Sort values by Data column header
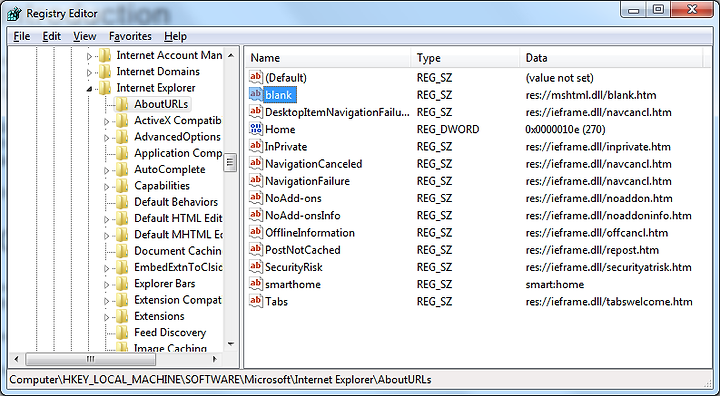This screenshot has height=396, width=720. point(611,58)
